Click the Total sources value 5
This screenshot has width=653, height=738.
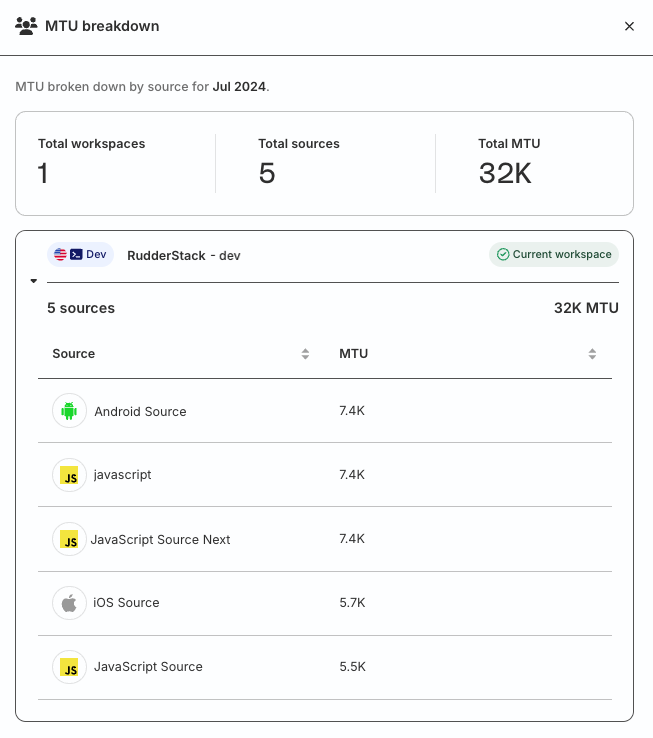pos(267,173)
